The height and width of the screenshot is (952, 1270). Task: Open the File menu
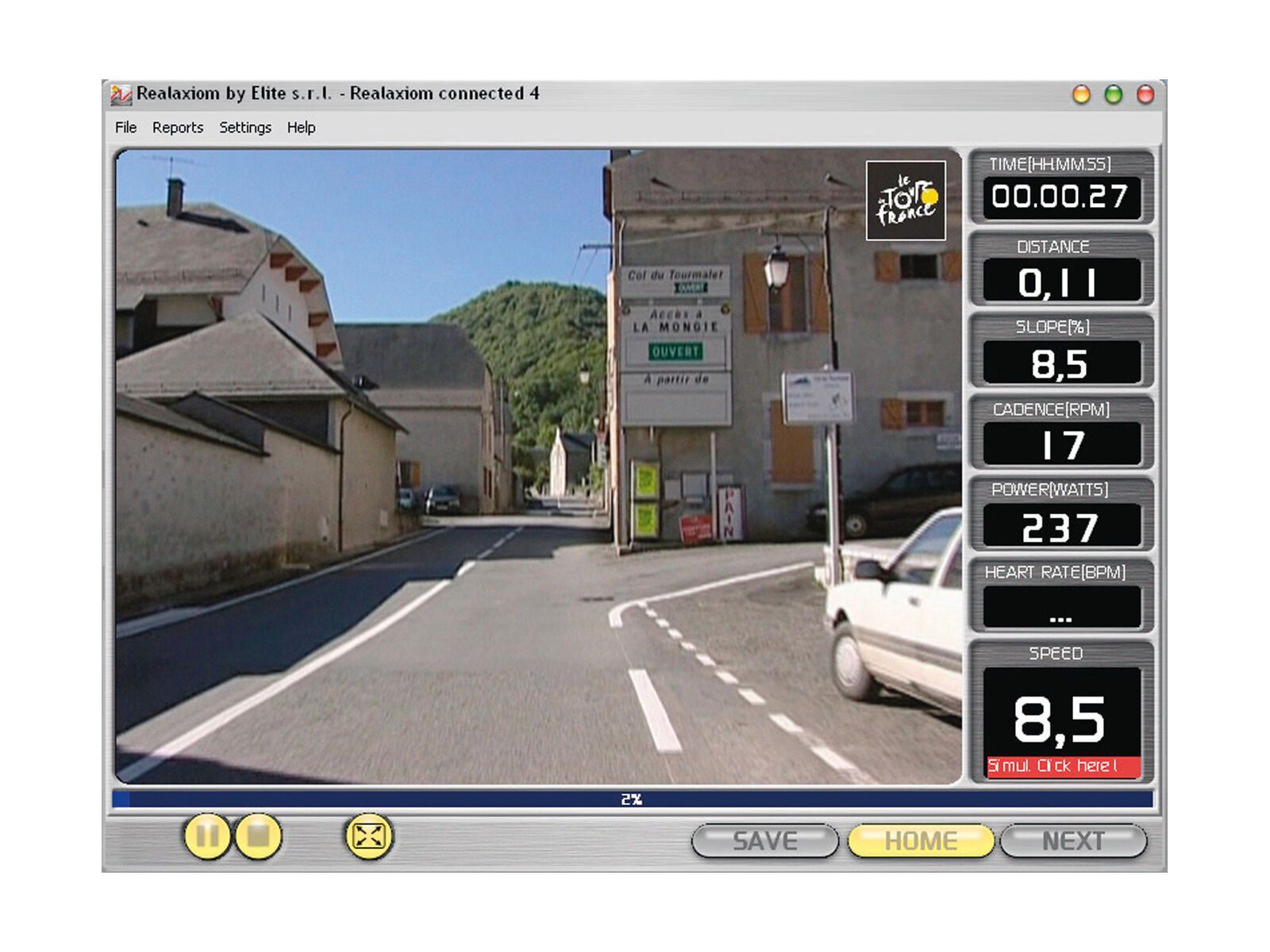click(125, 127)
